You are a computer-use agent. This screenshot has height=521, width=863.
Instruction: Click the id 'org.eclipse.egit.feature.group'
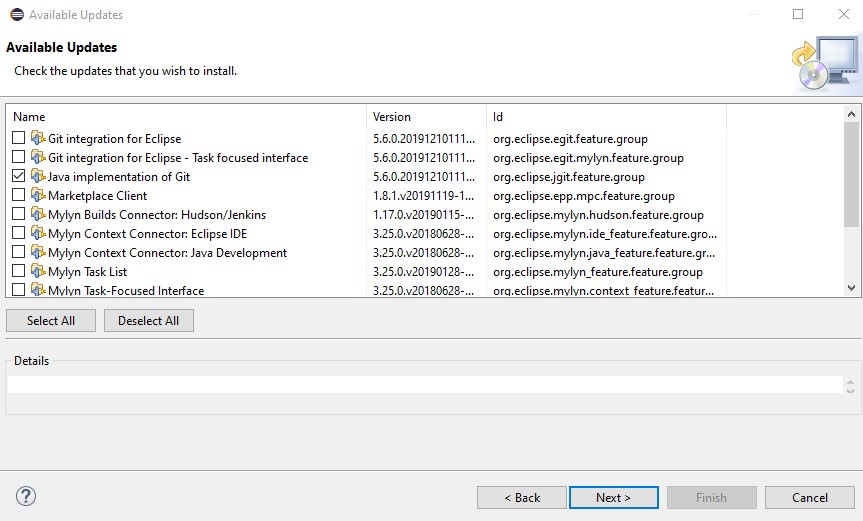click(570, 139)
